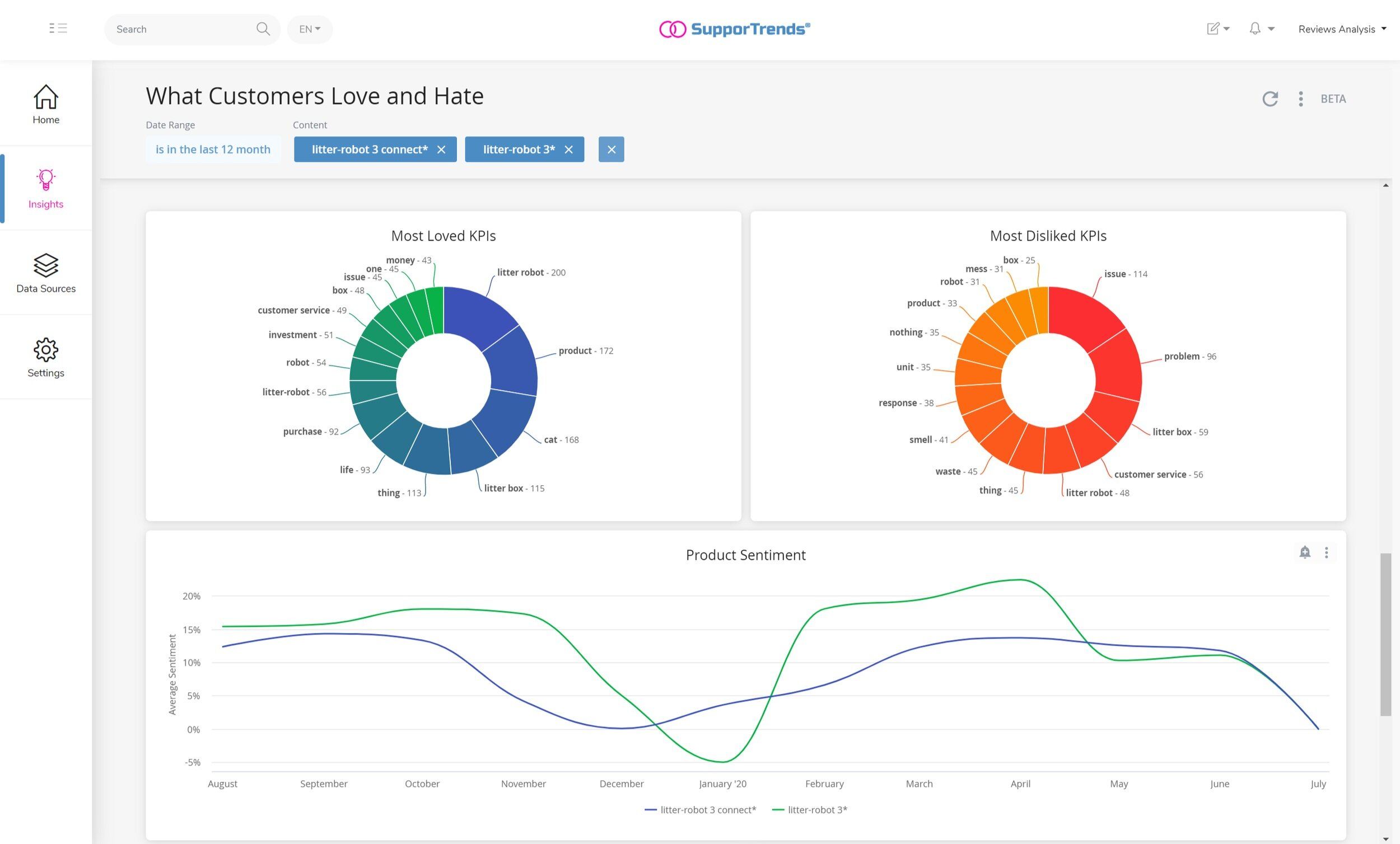Toggle the sidebar menu collapse icon
This screenshot has height=844, width=1400.
58,29
